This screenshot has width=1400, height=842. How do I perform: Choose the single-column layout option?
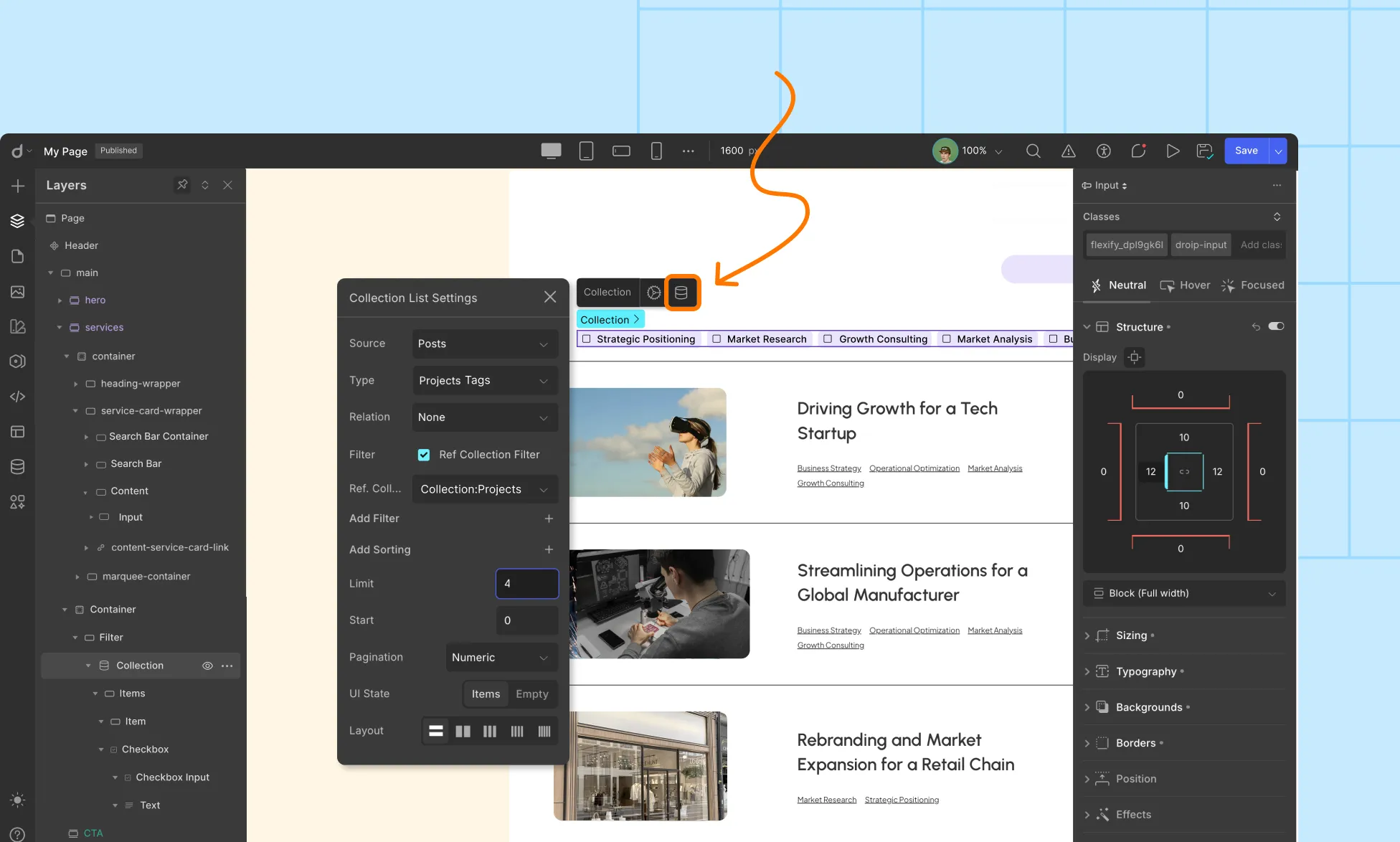[435, 731]
